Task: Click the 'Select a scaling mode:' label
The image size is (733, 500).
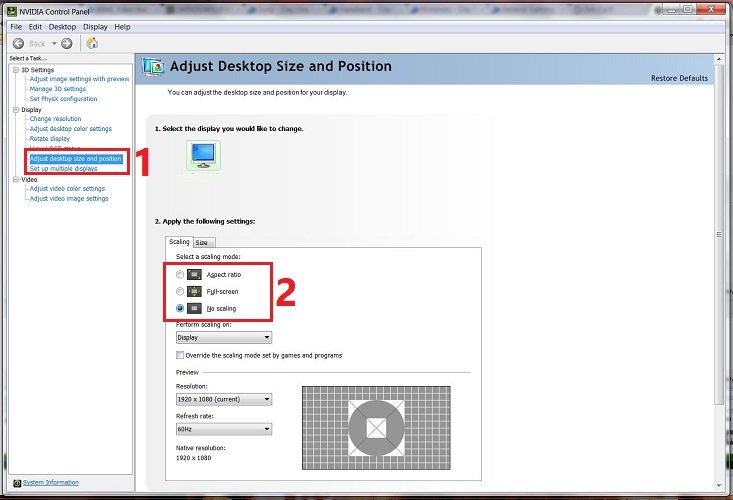Action: [208, 257]
